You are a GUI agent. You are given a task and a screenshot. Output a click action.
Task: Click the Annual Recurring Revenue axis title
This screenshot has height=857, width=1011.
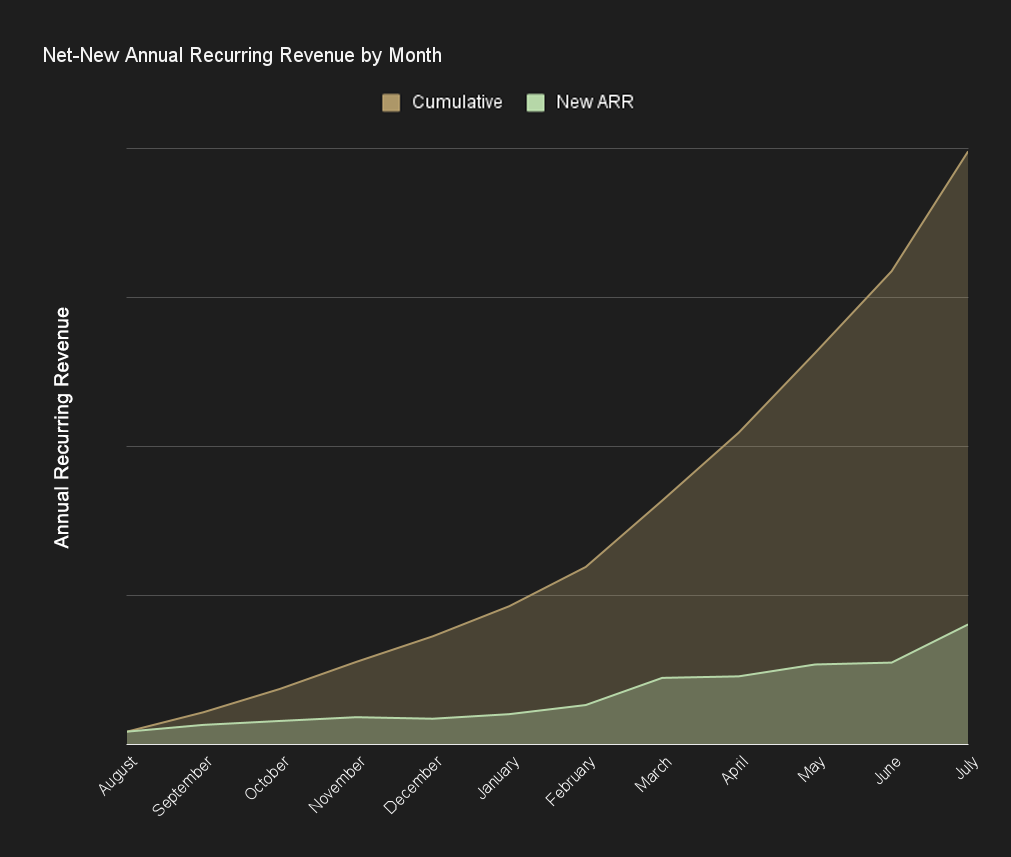62,428
